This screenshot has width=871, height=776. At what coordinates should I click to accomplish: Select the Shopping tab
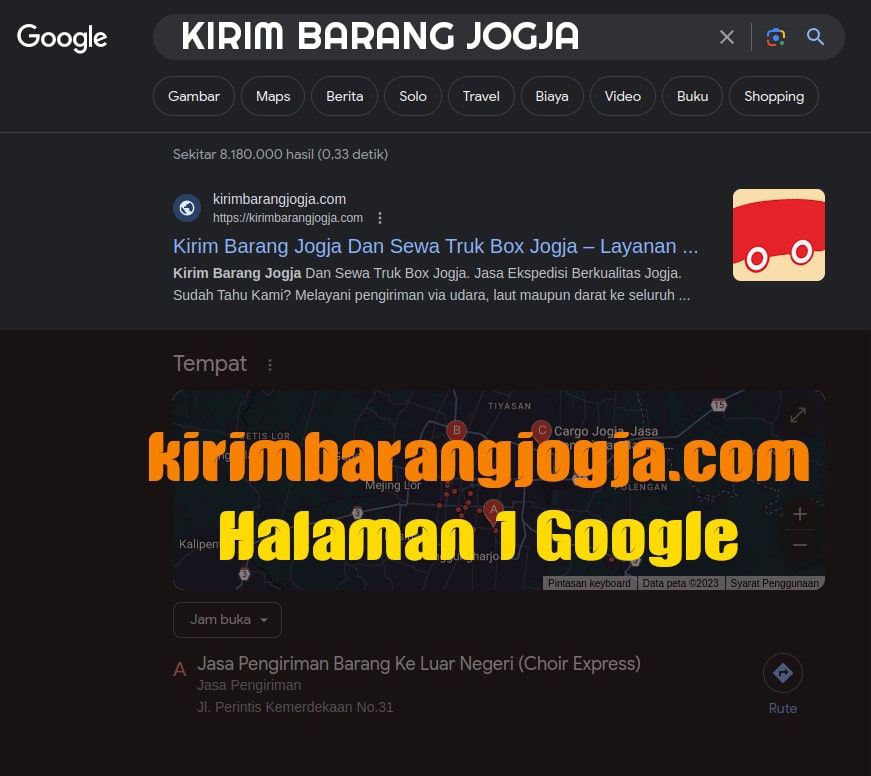point(773,96)
